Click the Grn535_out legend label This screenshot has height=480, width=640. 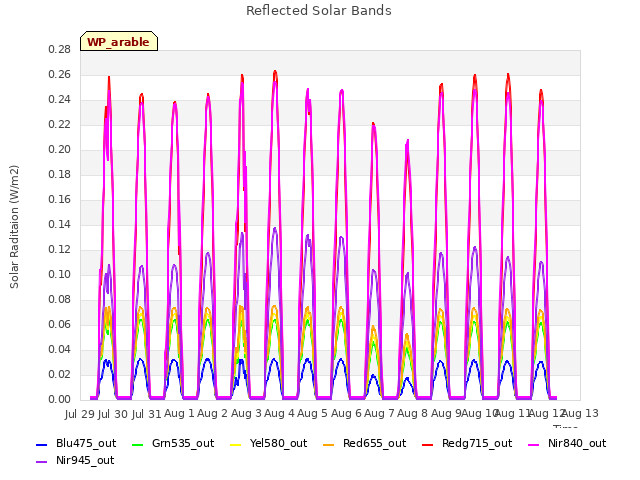point(183,443)
